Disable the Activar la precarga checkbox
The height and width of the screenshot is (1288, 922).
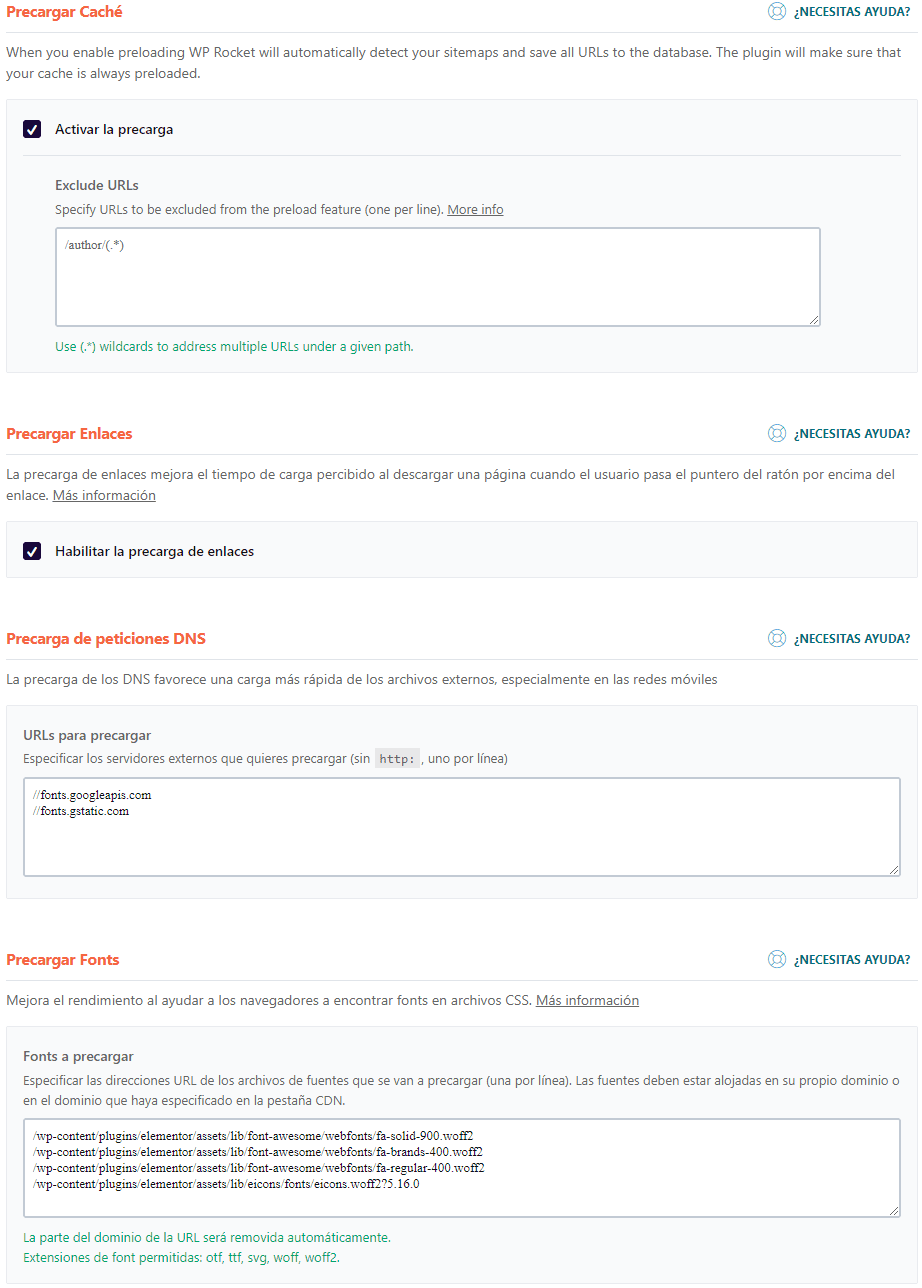point(31,128)
